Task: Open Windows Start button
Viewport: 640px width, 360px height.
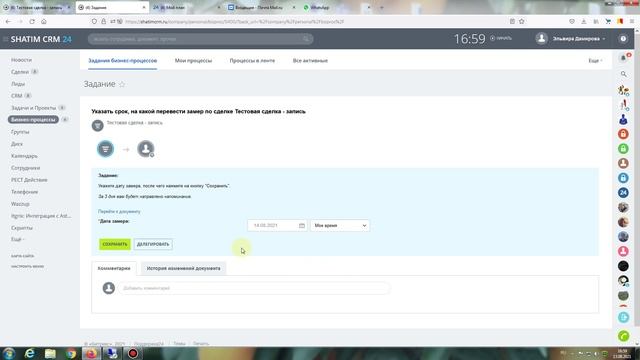Action: point(9,353)
